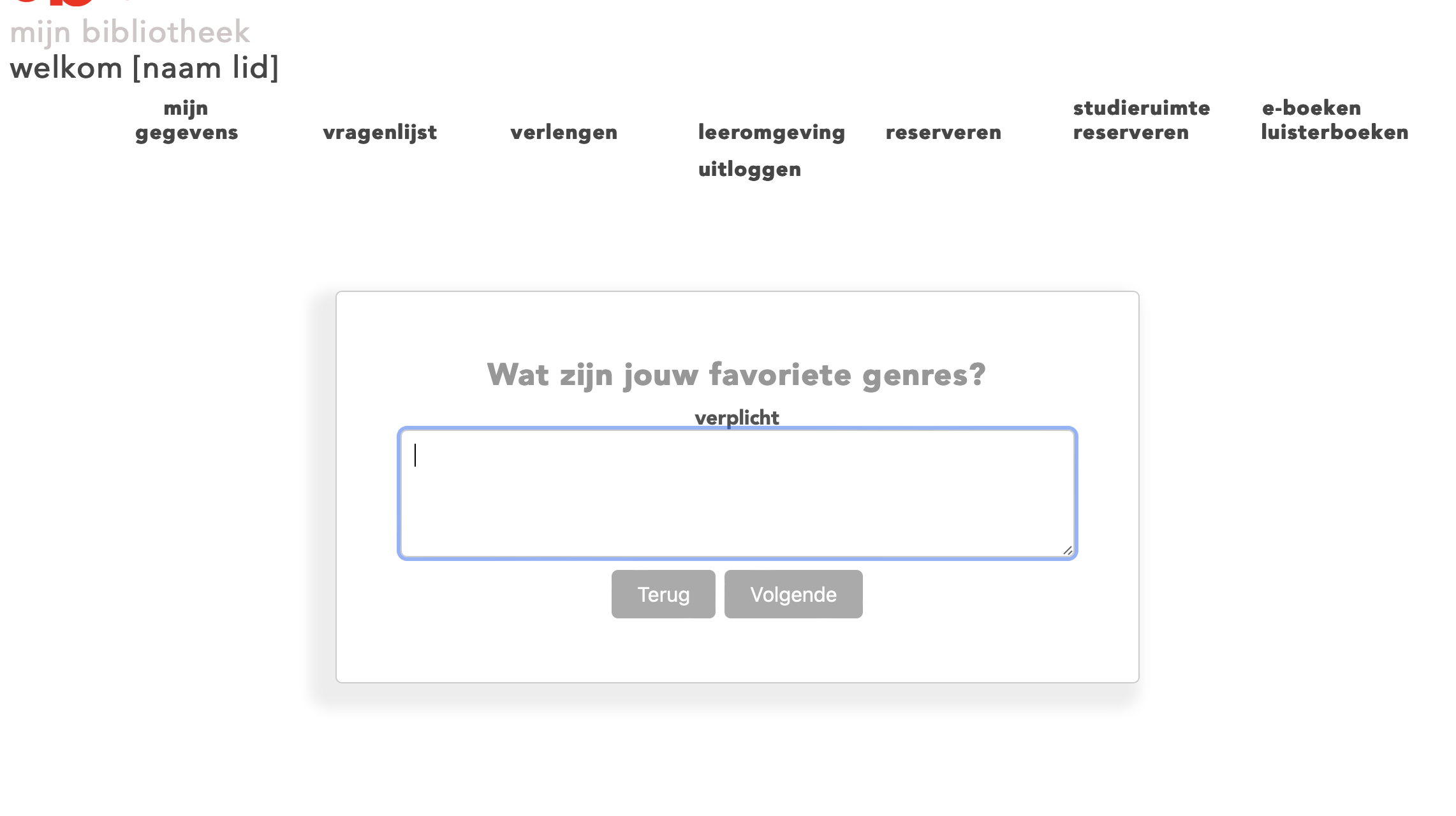This screenshot has height=816, width=1456.
Task: Click the verplicht label
Action: tap(737, 417)
